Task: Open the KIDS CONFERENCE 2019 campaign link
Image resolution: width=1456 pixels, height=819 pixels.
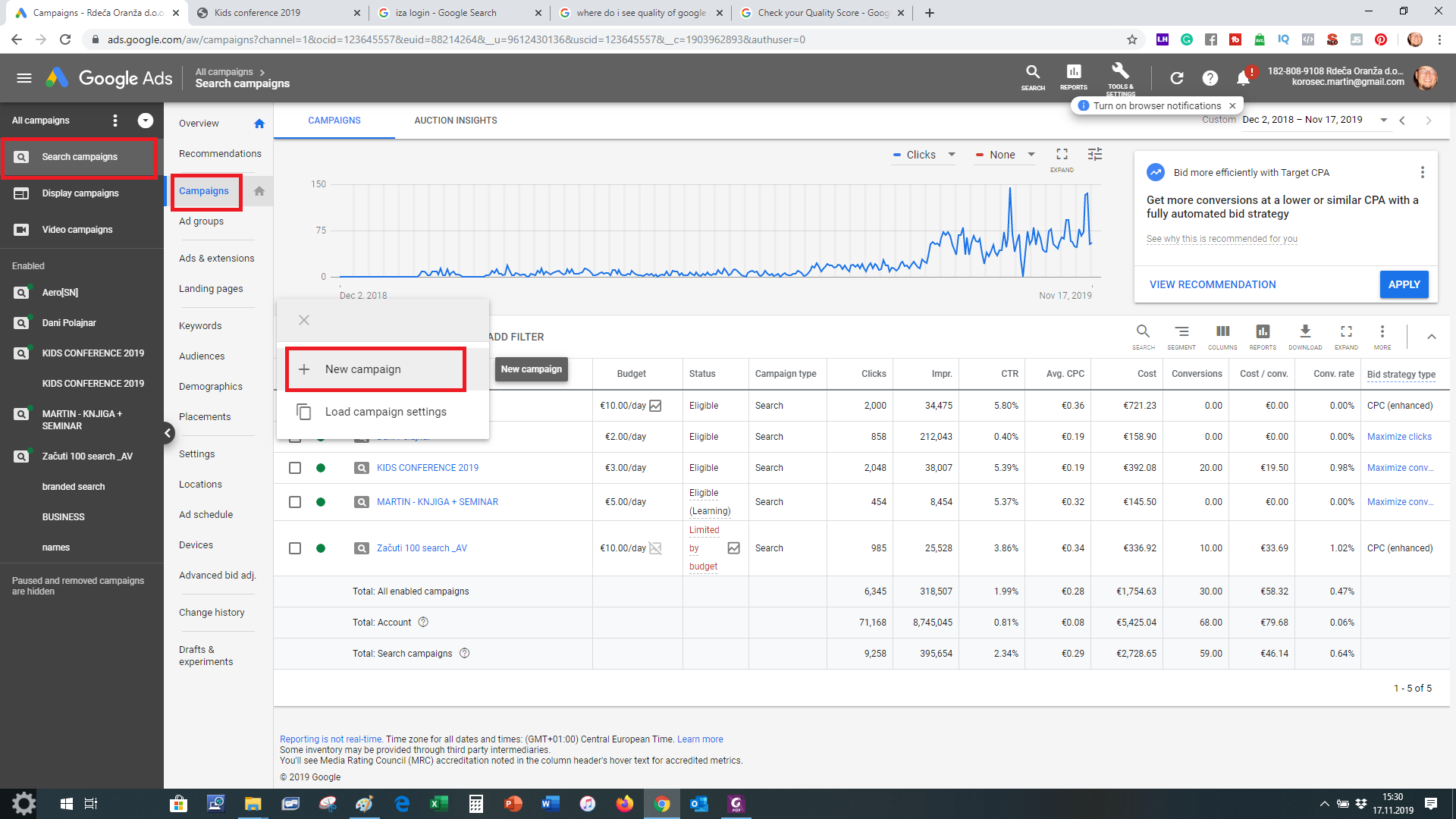Action: (427, 468)
